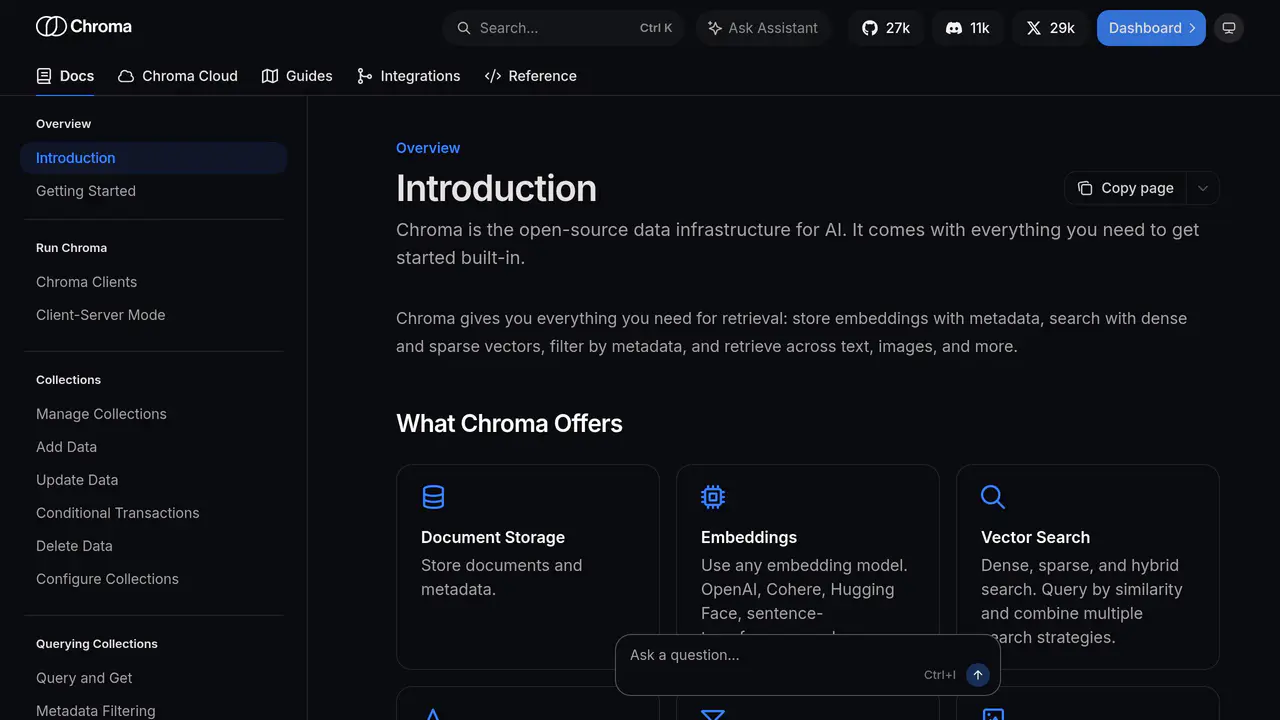The image size is (1280, 720).
Task: Click the Guides open-book icon
Action: pyautogui.click(x=270, y=76)
